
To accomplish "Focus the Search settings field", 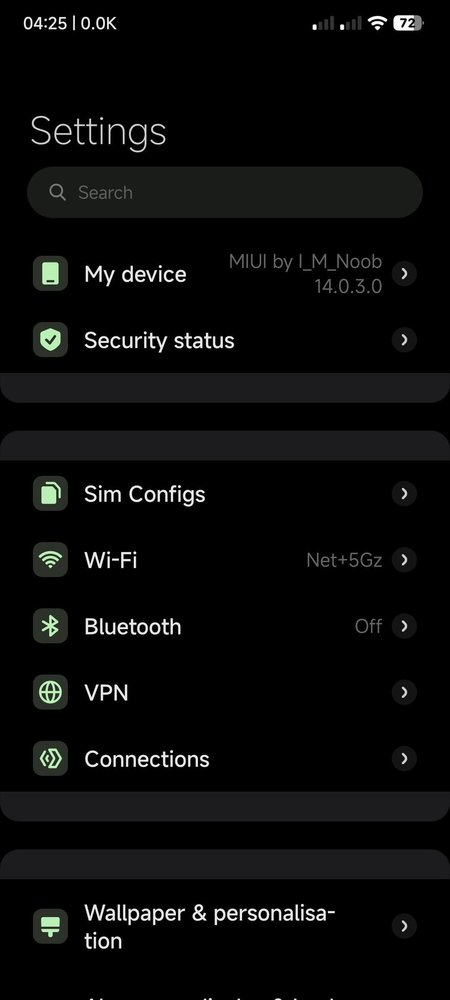I will tap(225, 193).
